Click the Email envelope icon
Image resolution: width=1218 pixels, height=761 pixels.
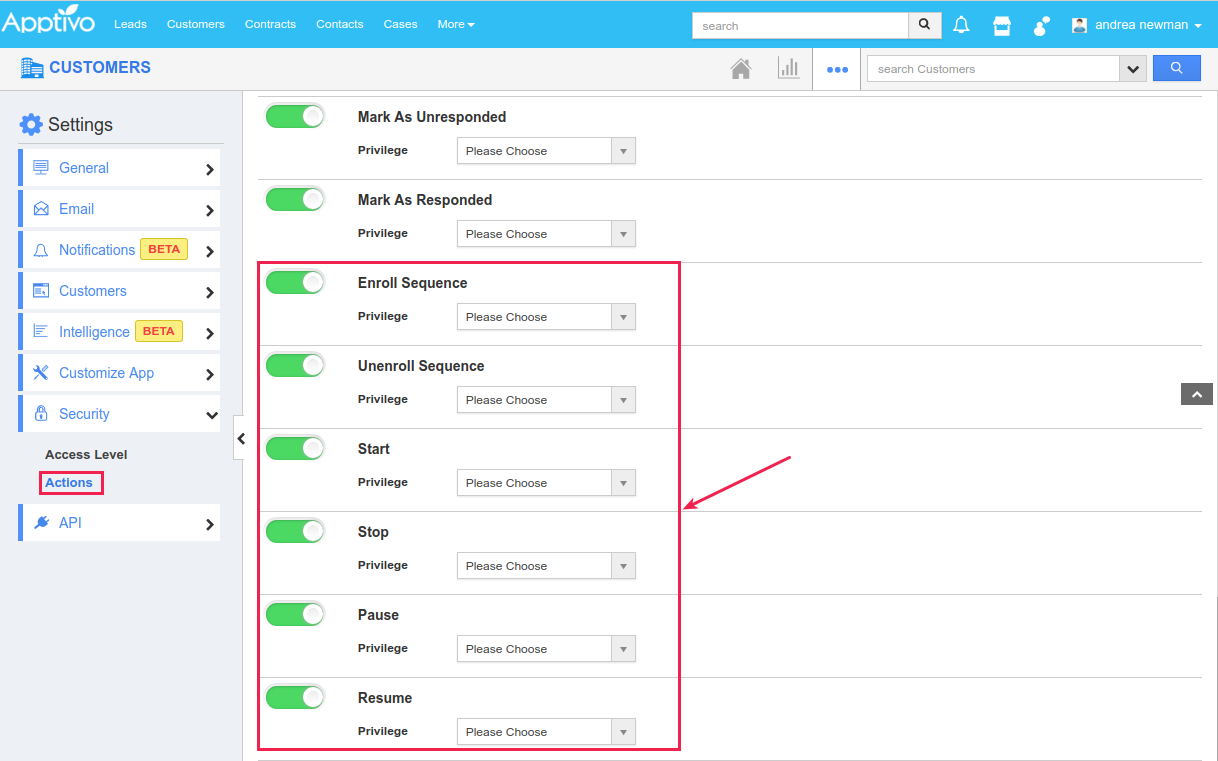[41, 209]
